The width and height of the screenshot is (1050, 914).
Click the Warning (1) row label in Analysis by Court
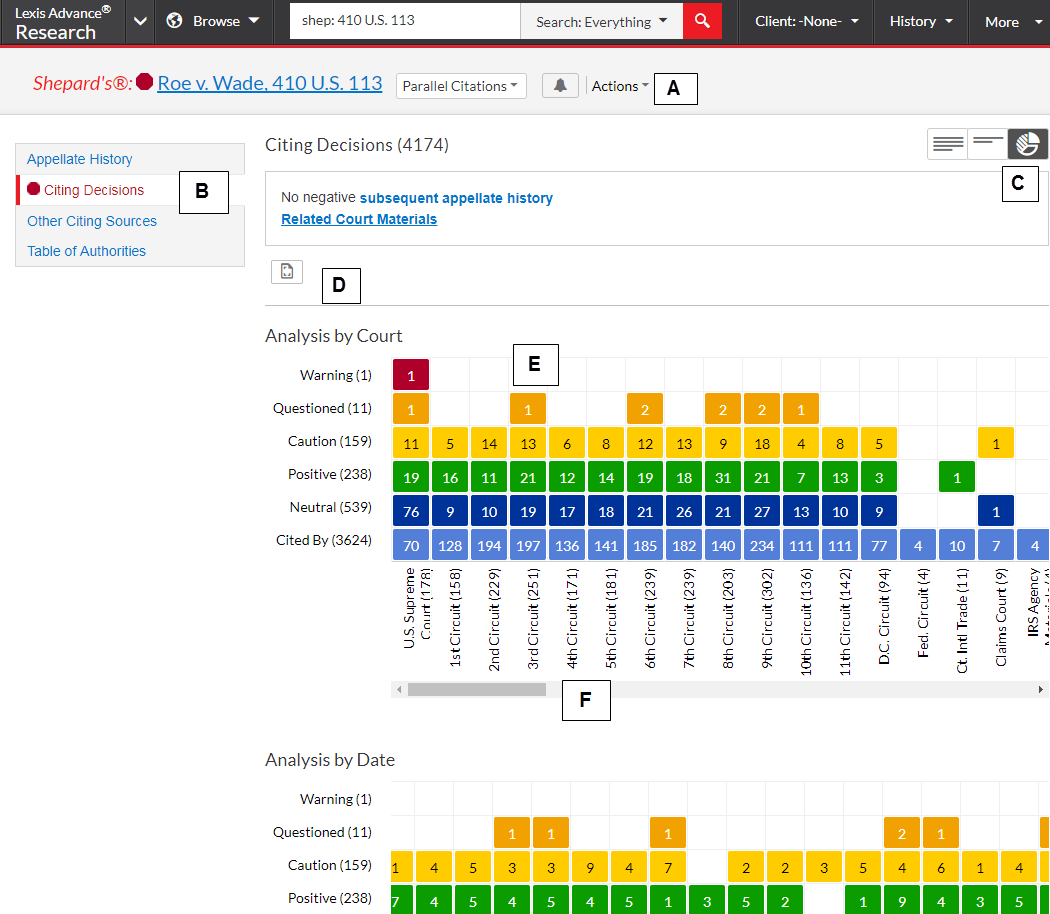[335, 375]
